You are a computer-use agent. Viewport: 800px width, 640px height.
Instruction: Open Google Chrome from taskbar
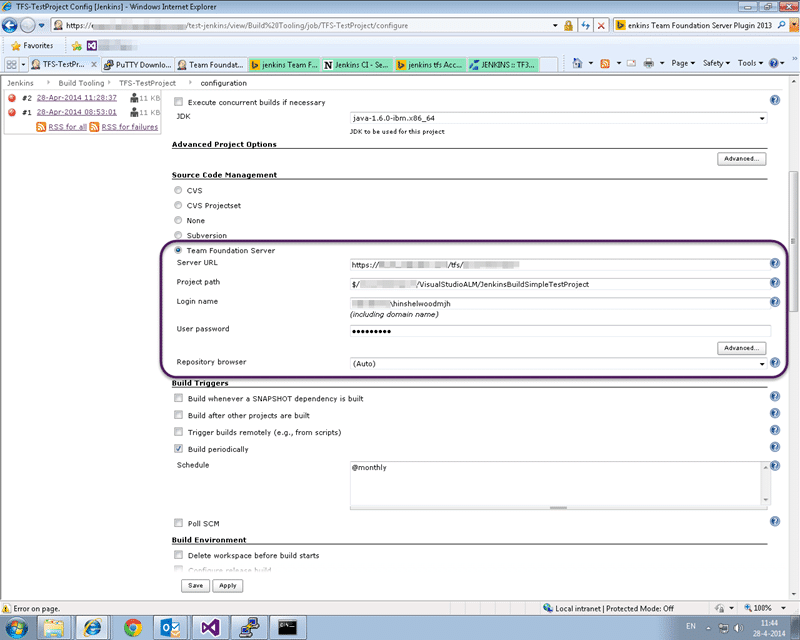133,627
